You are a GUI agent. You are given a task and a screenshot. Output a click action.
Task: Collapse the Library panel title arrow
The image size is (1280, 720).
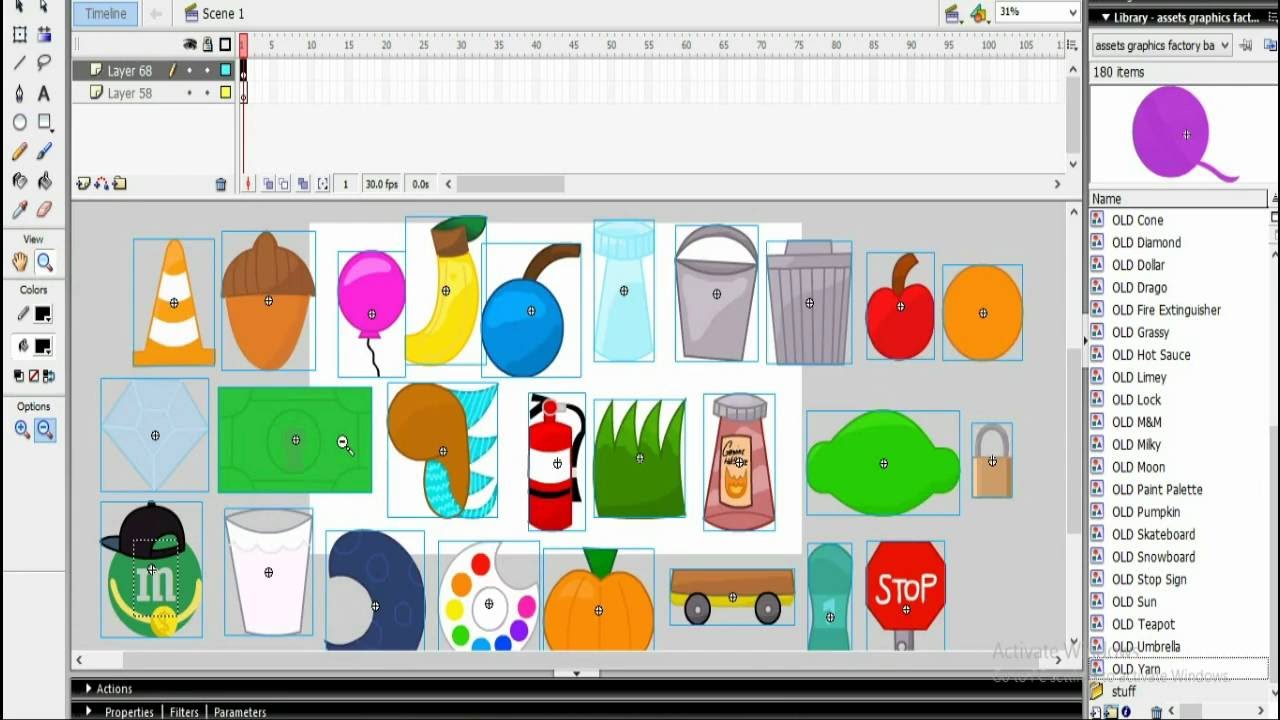[x=1105, y=17]
